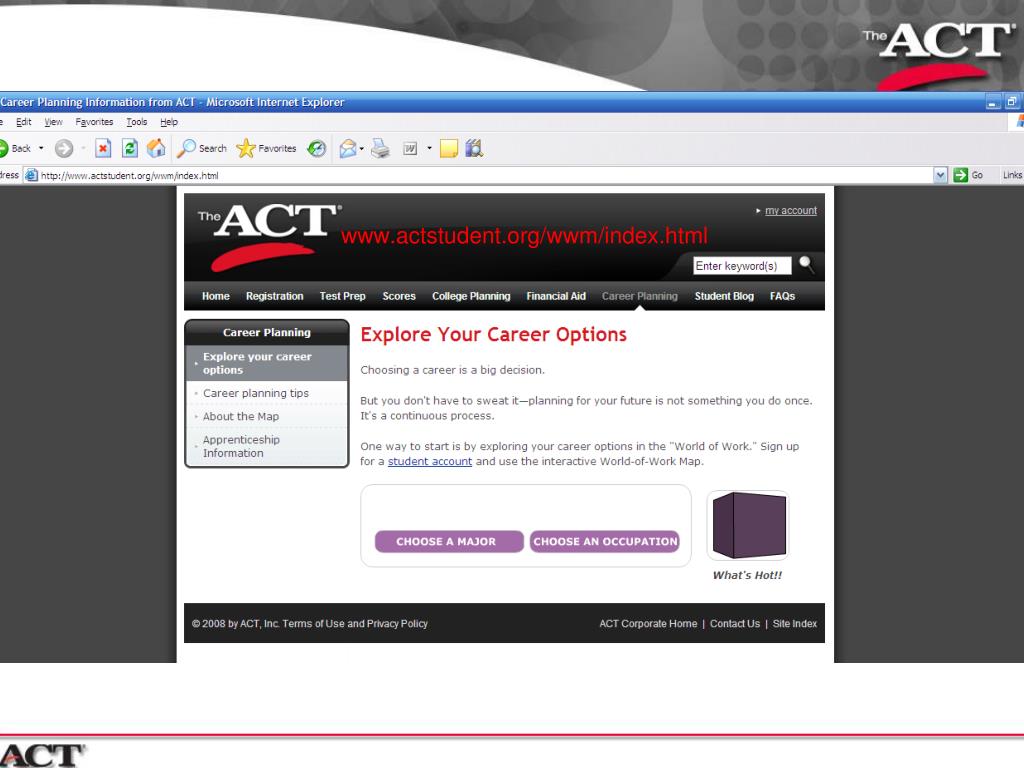Image resolution: width=1024 pixels, height=768 pixels.
Task: Open the Help menu
Action: point(169,122)
